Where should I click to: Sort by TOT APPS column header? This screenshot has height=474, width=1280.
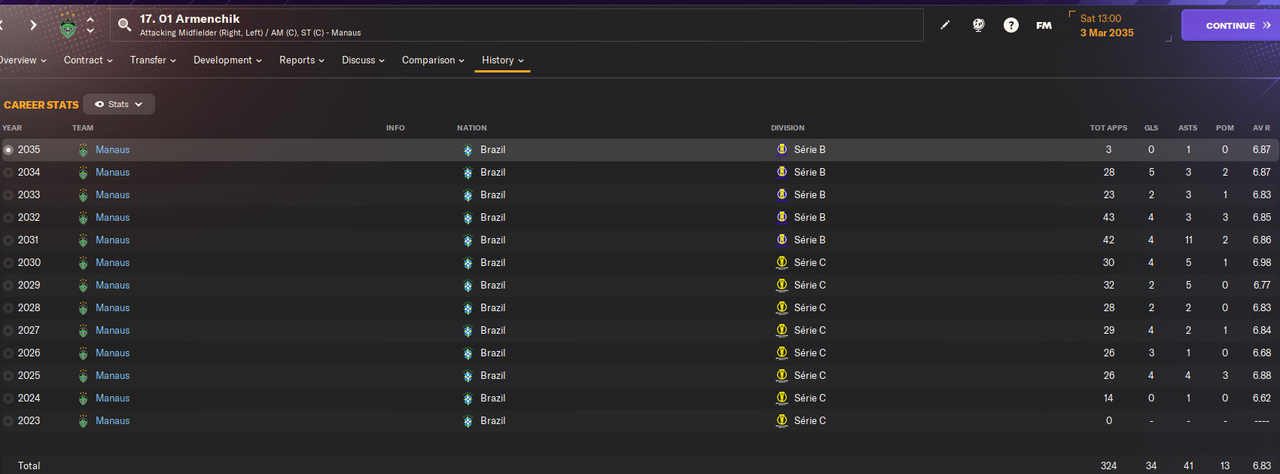1108,128
